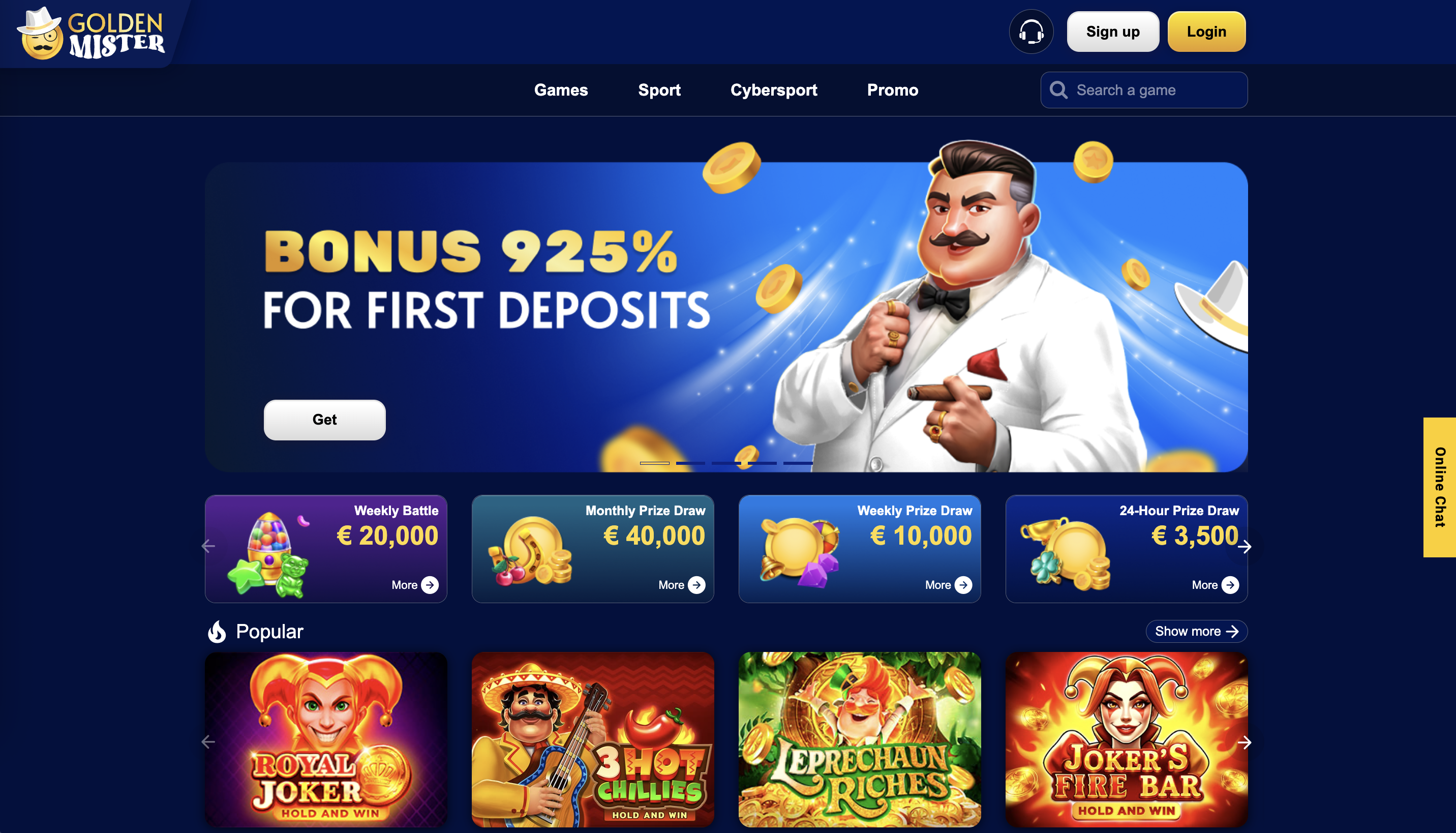The height and width of the screenshot is (833, 1456).
Task: Click the Get bonus button
Action: pyautogui.click(x=325, y=420)
